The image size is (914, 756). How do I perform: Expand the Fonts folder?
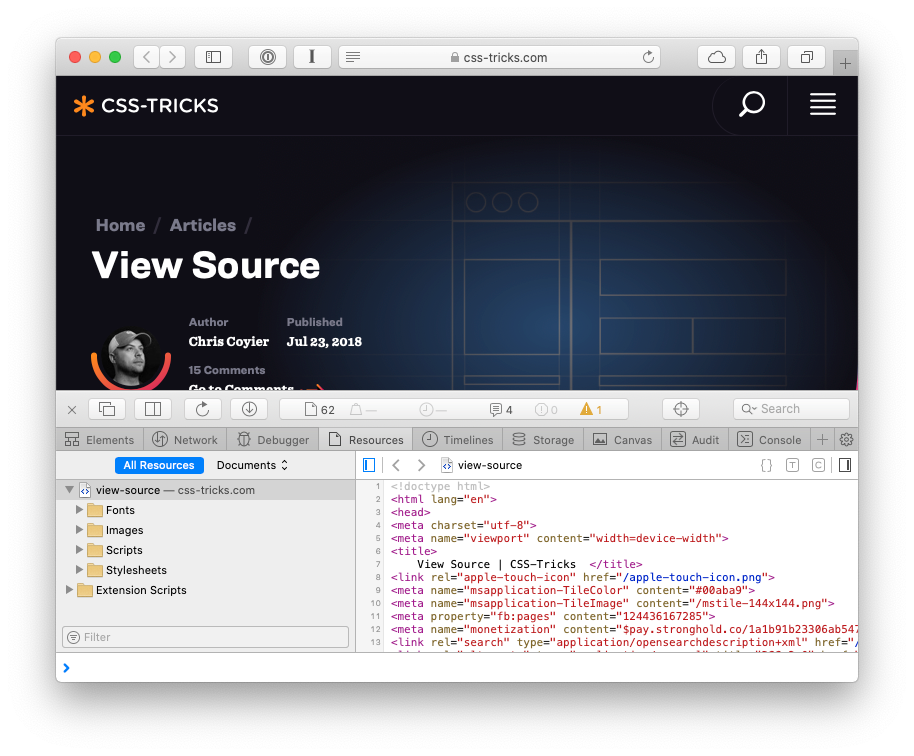(79, 510)
